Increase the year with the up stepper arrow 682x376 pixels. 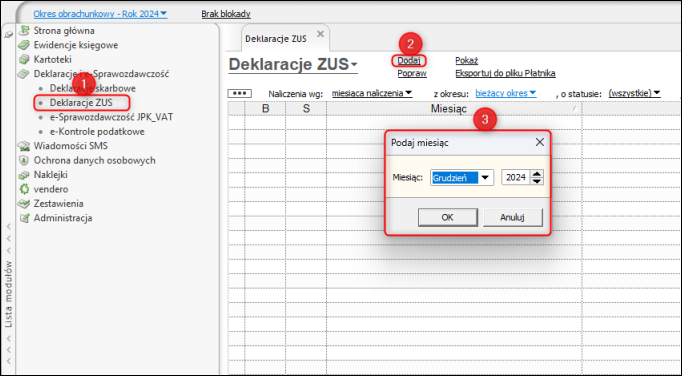pos(538,174)
